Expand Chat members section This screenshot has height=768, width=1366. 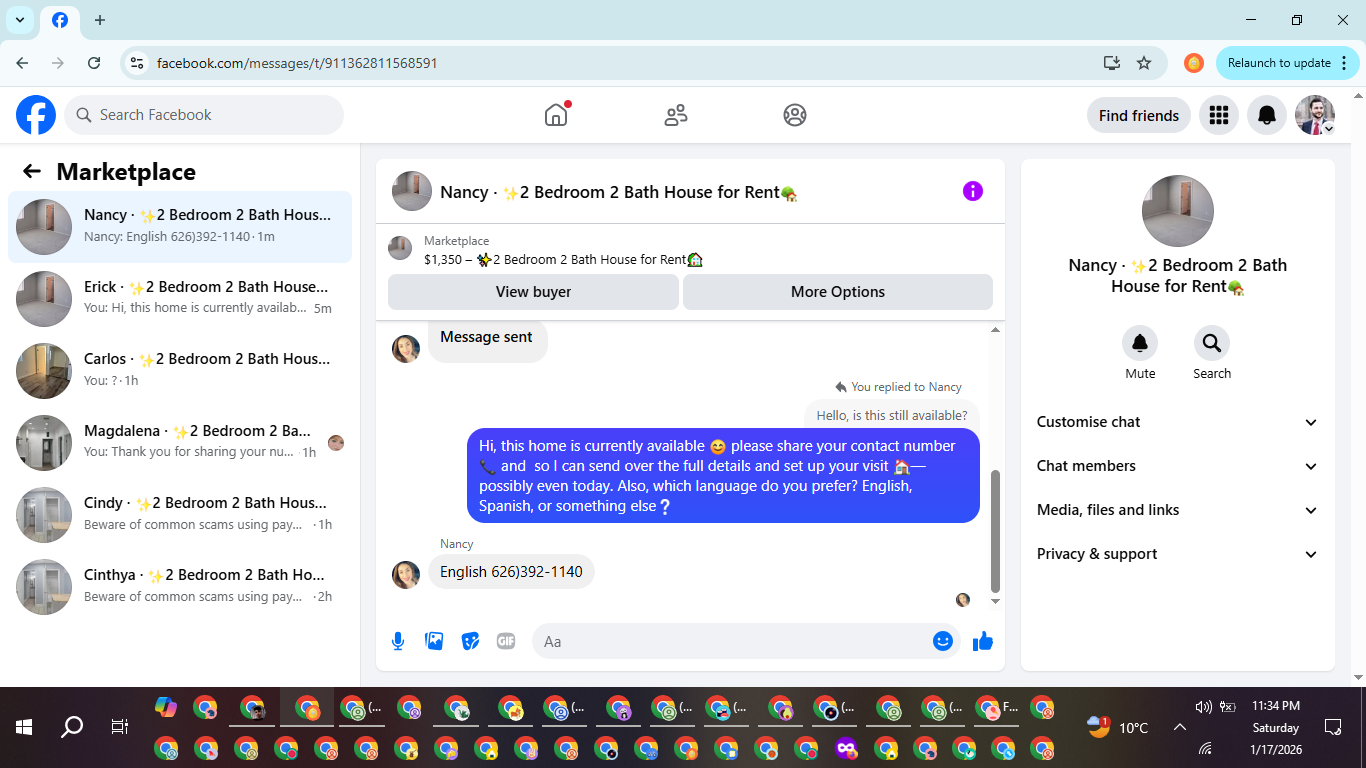[1178, 466]
